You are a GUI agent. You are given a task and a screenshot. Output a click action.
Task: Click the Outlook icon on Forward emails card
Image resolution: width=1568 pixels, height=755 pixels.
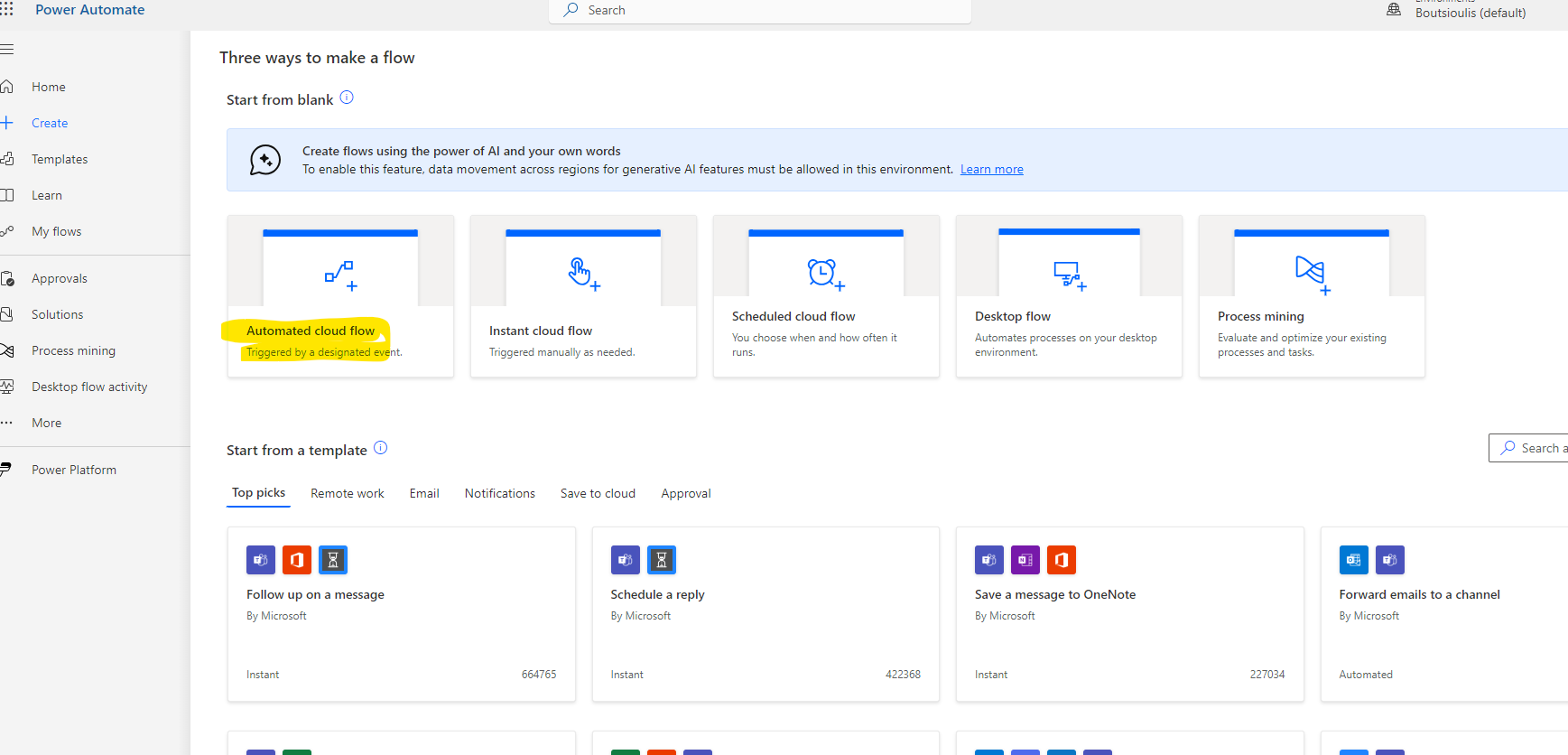[1354, 560]
